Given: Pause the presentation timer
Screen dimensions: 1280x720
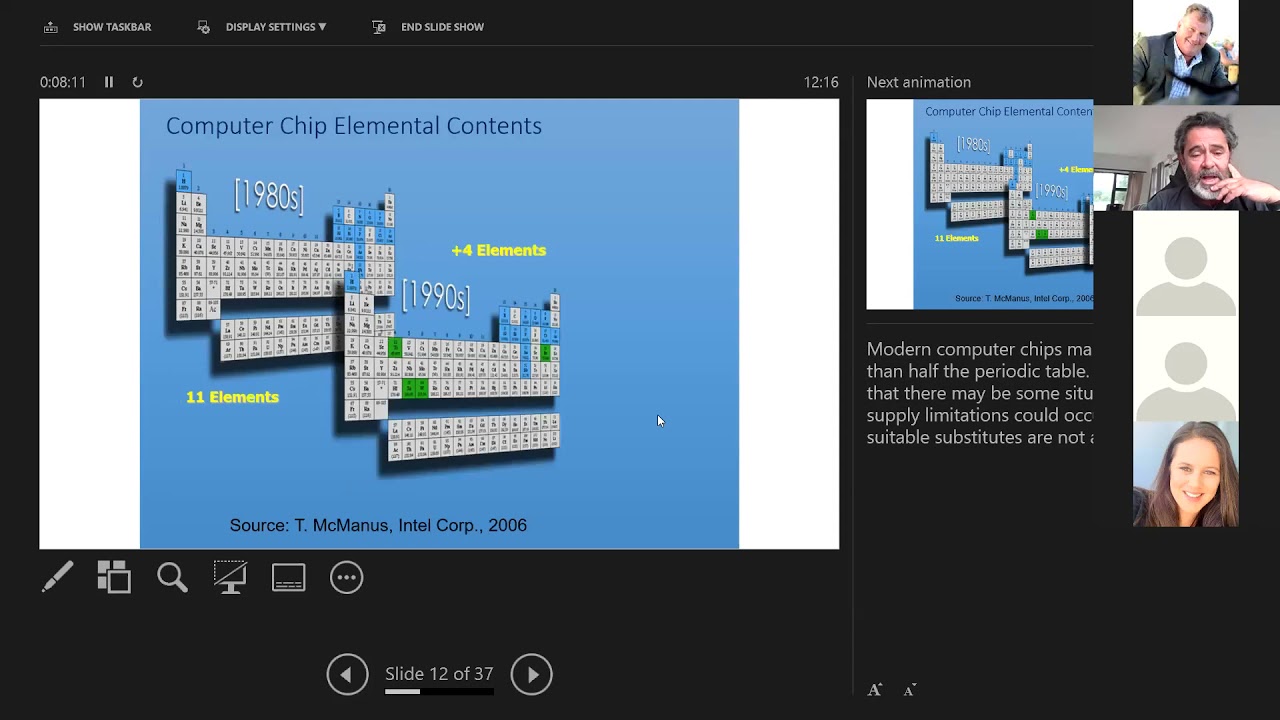Looking at the screenshot, I should (109, 82).
